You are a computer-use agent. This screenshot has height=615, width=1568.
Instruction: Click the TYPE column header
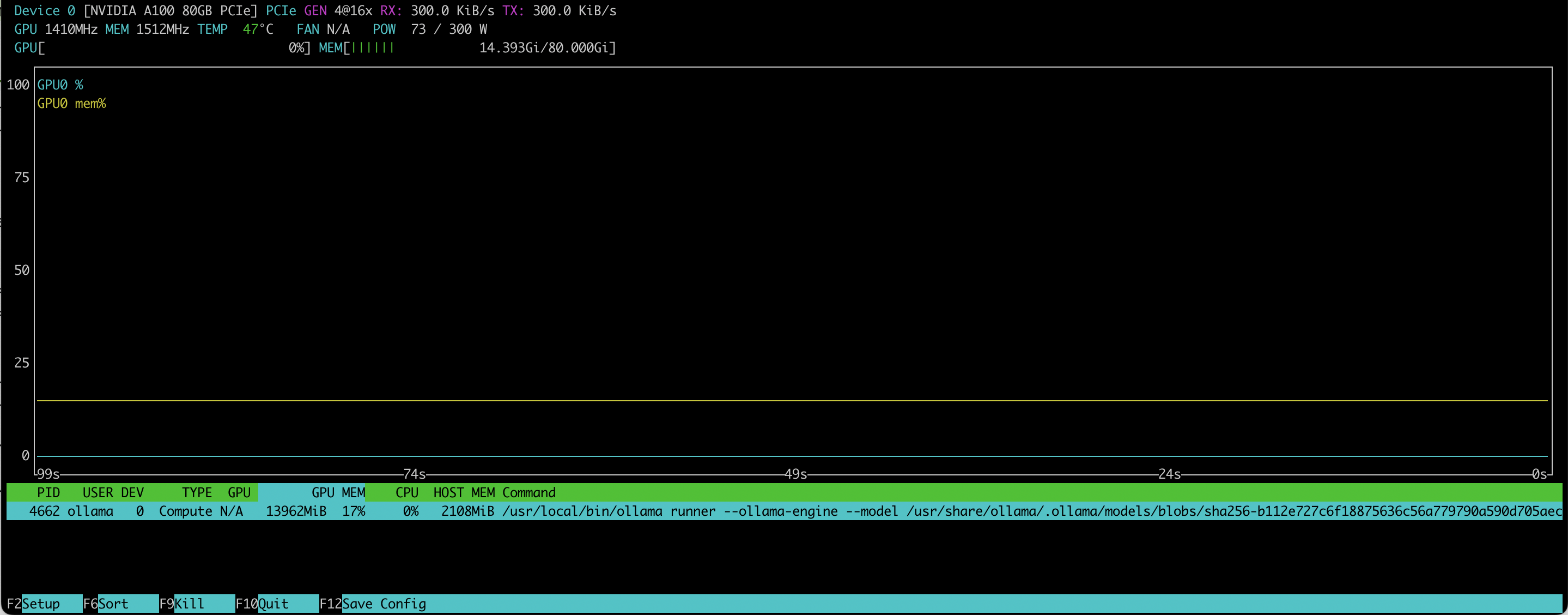coord(196,493)
